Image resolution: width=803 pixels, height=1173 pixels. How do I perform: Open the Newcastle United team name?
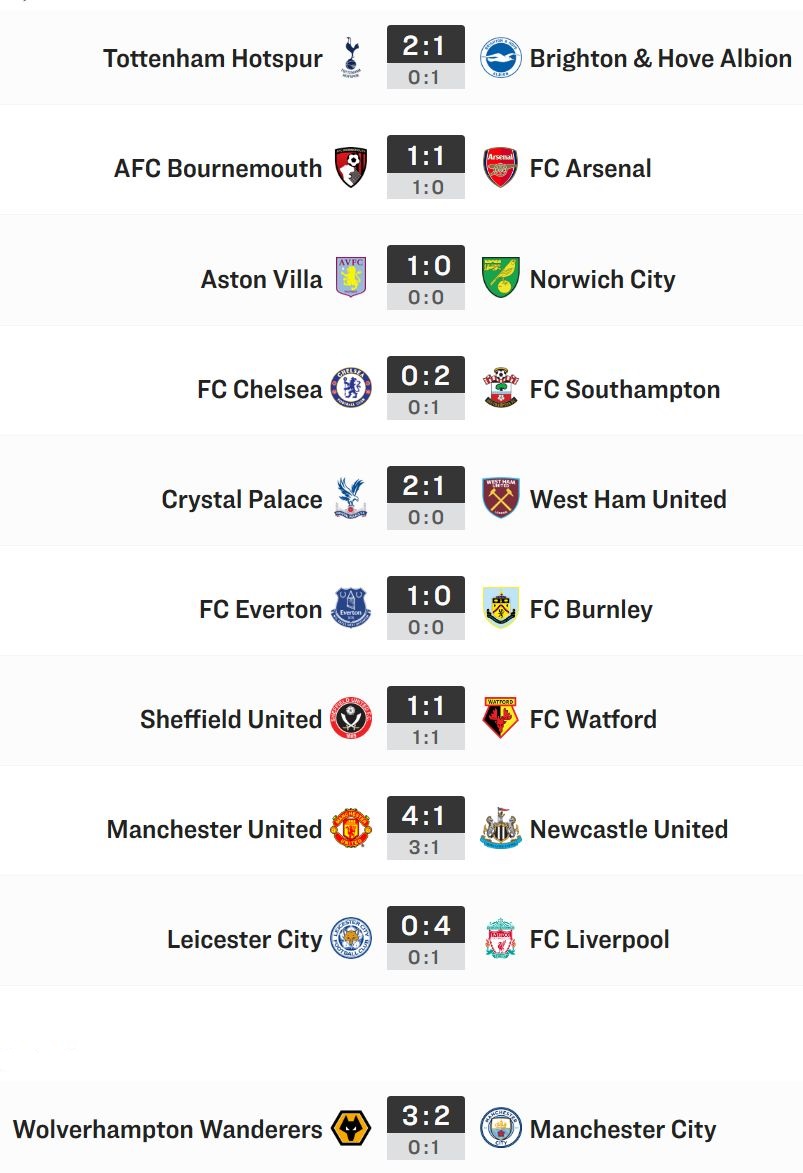[x=629, y=829]
